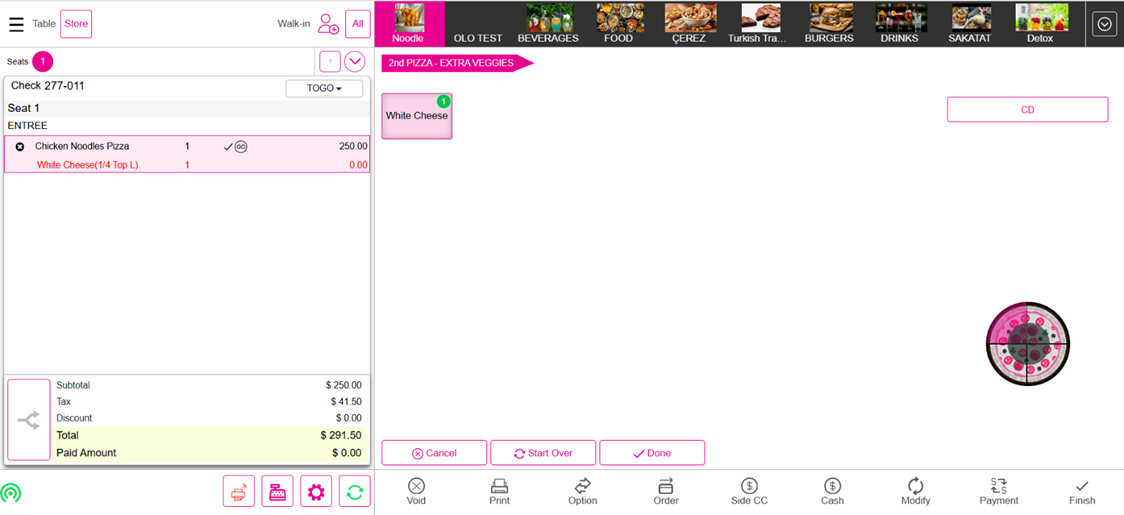Click the split check arrows button
This screenshot has height=515, width=1124.
(x=29, y=420)
